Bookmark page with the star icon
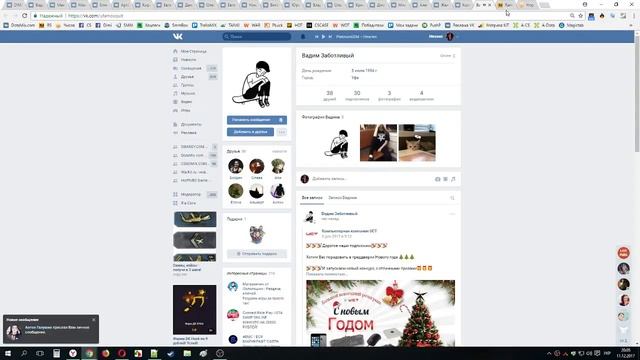The image size is (640, 360). (580, 16)
